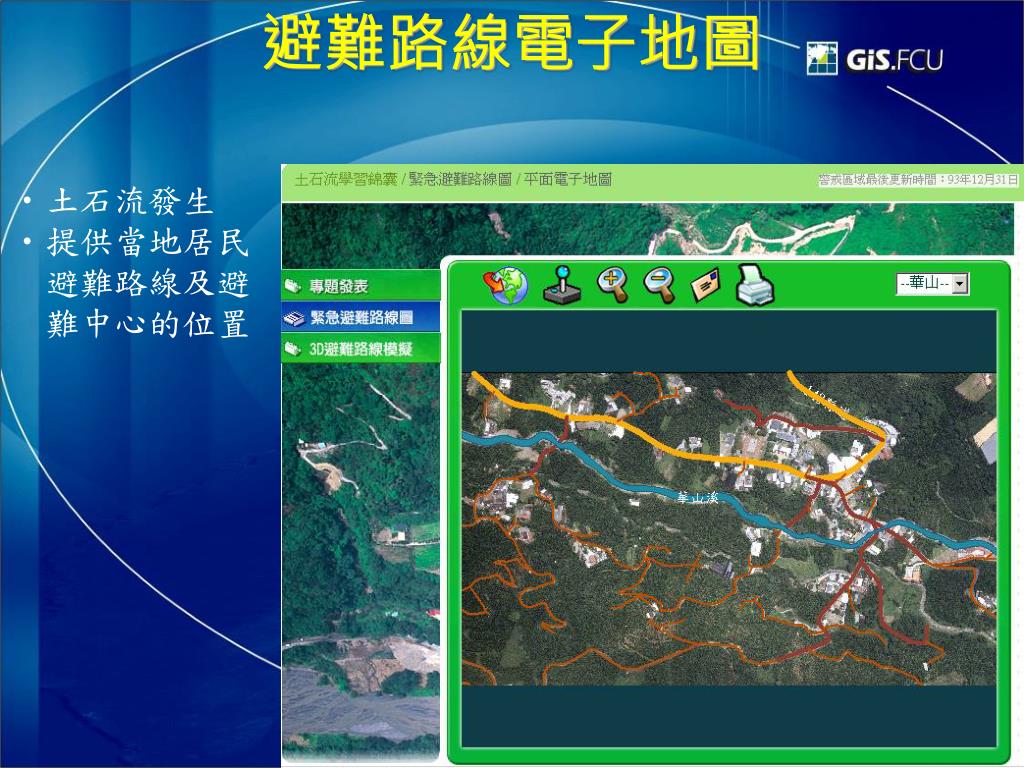
Task: Click the 3D避難路線模擬 bullet icon
Action: (x=293, y=349)
